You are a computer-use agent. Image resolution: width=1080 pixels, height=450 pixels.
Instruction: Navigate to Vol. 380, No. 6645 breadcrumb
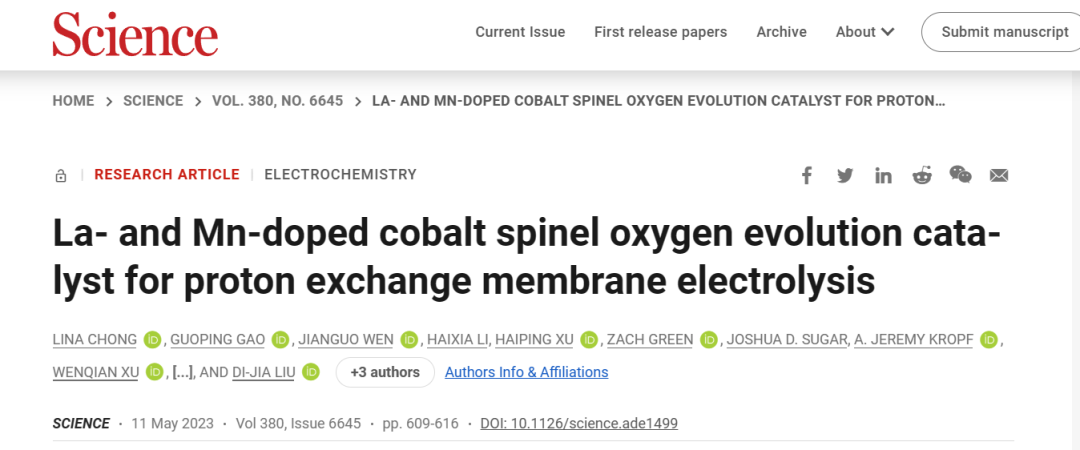[x=277, y=101]
